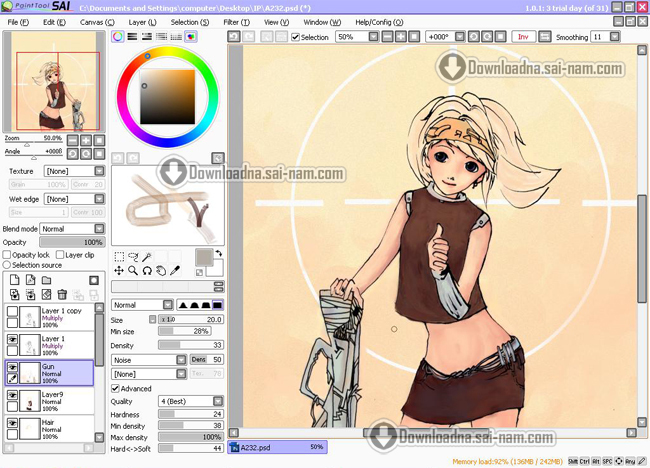The width and height of the screenshot is (650, 468).
Task: Clear the current layer
Action: click(x=46, y=295)
